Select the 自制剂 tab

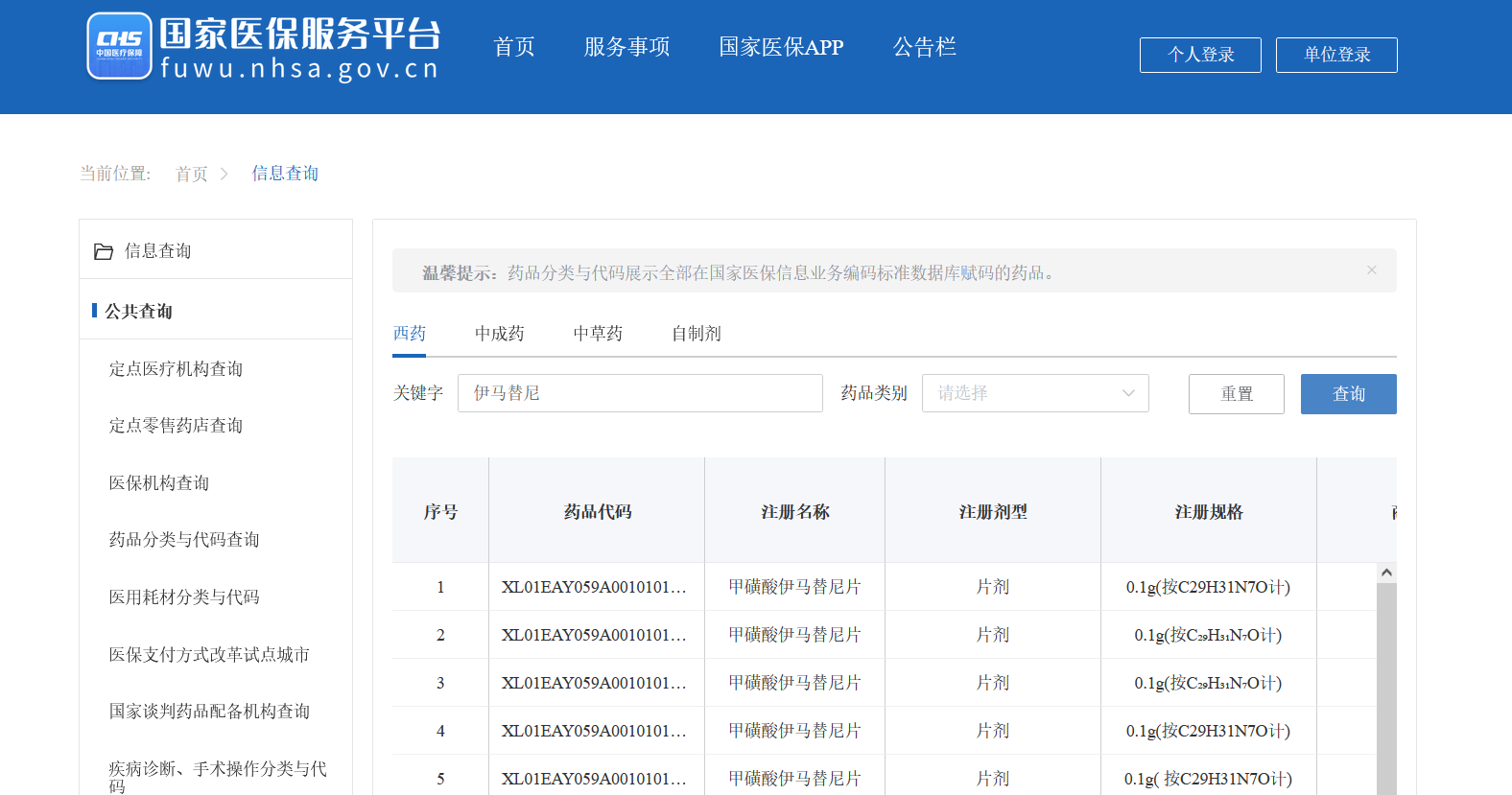click(696, 334)
